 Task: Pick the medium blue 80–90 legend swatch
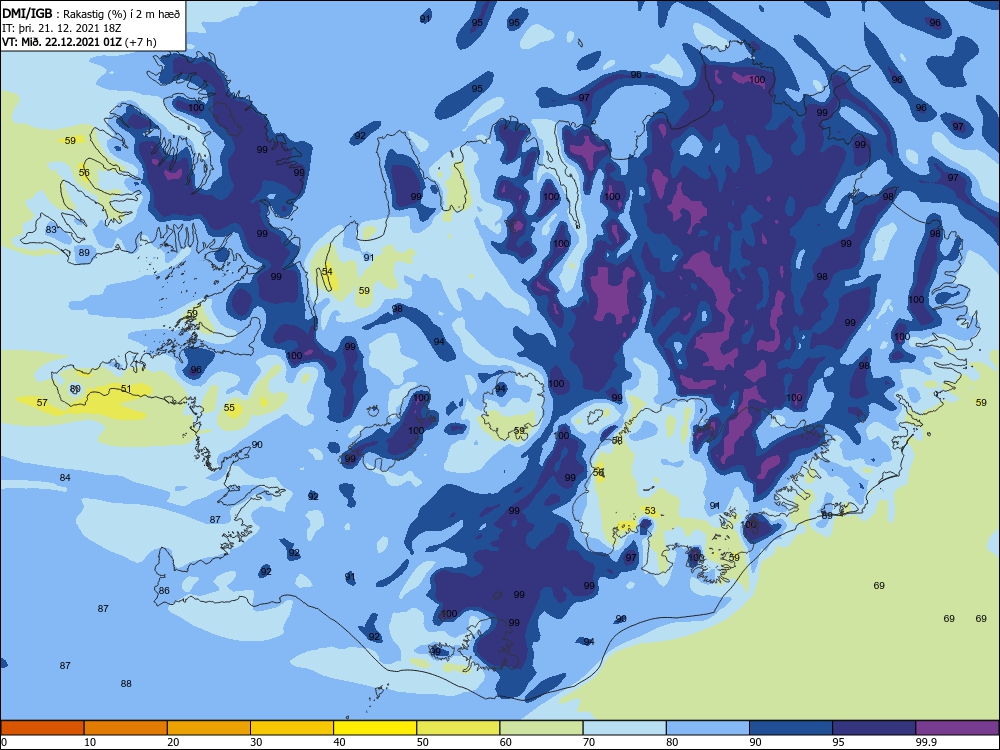click(708, 728)
